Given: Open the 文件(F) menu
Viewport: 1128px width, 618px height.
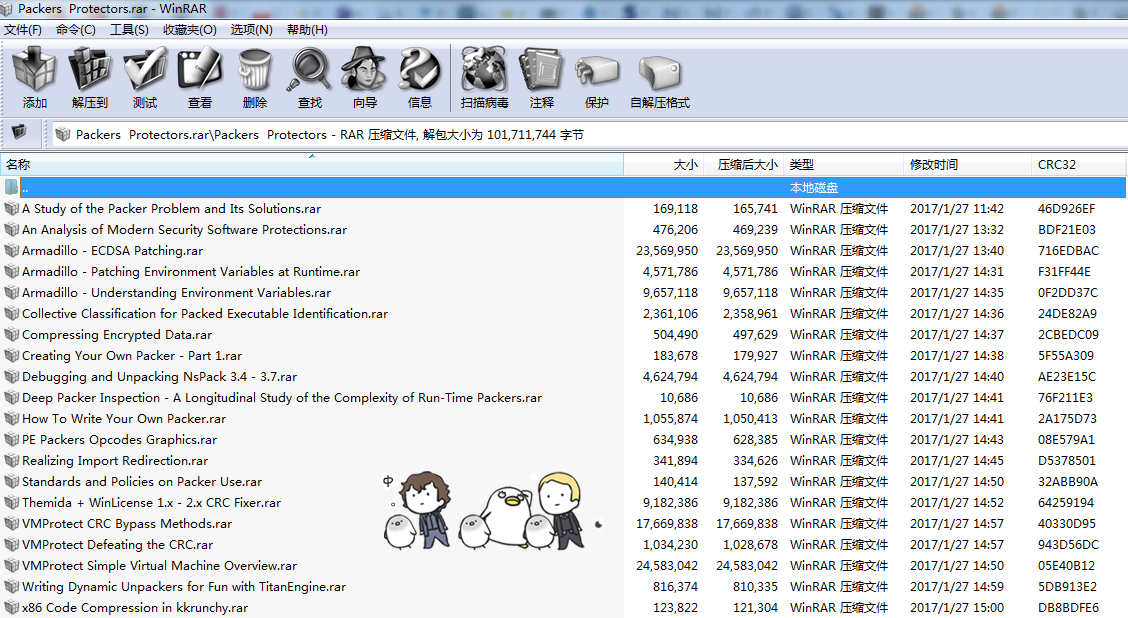Looking at the screenshot, I should [23, 29].
